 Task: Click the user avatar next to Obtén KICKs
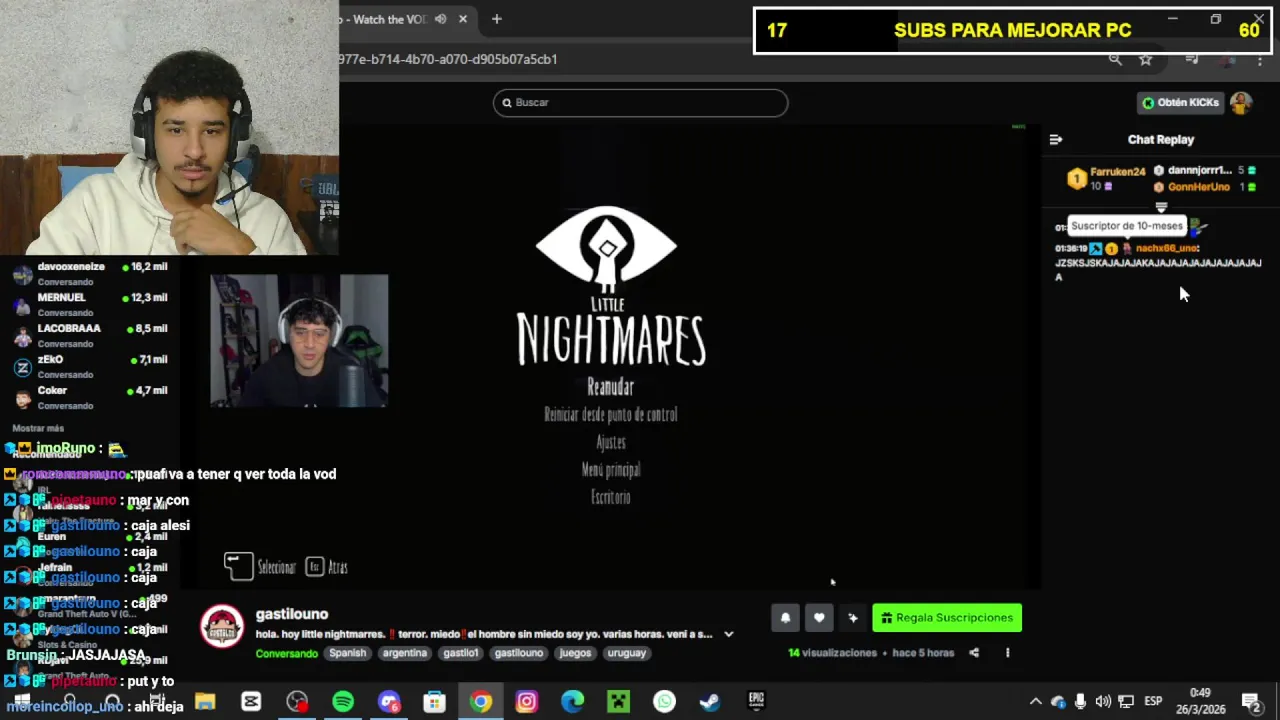[x=1241, y=103]
